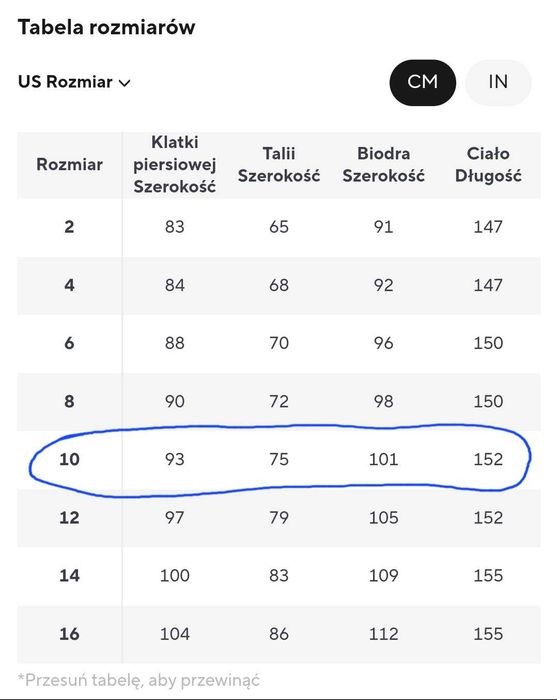Image resolution: width=557 pixels, height=700 pixels.
Task: Select size 8 row label
Action: pyautogui.click(x=69, y=401)
